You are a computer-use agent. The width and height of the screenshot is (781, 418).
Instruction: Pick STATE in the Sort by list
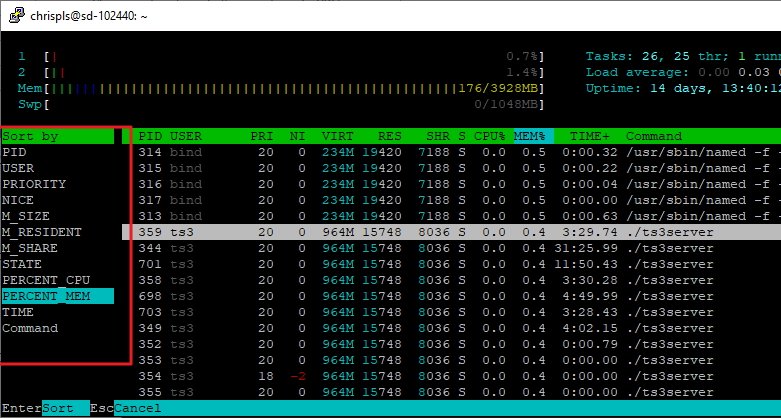click(22, 264)
